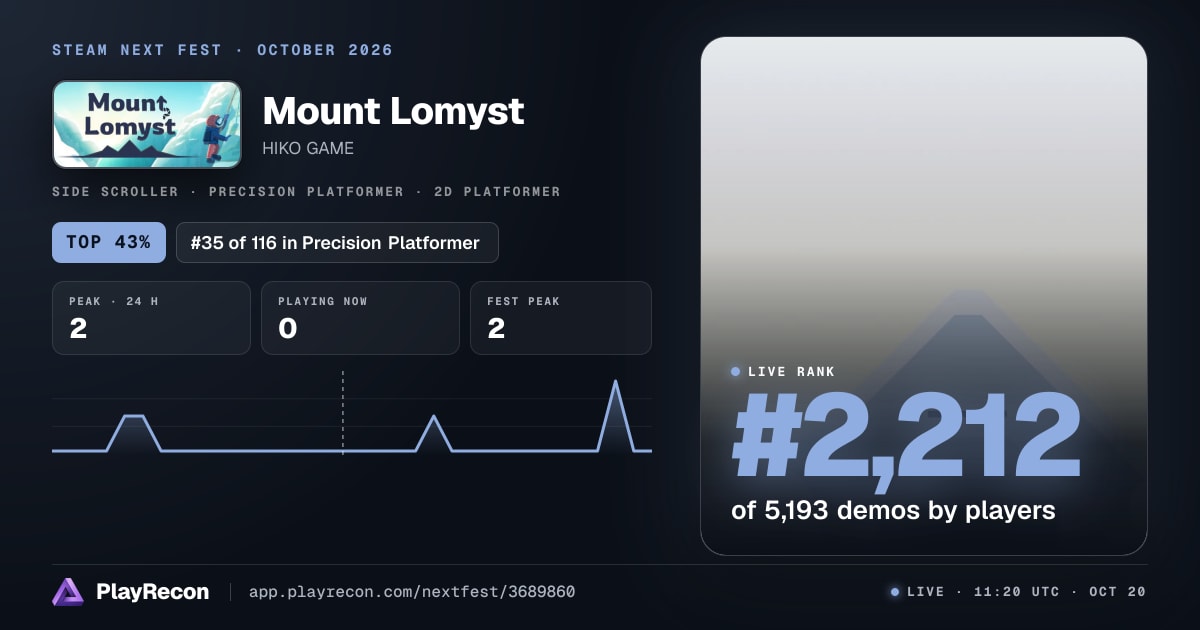Open the Mount Lomyst game thumbnail

point(147,124)
